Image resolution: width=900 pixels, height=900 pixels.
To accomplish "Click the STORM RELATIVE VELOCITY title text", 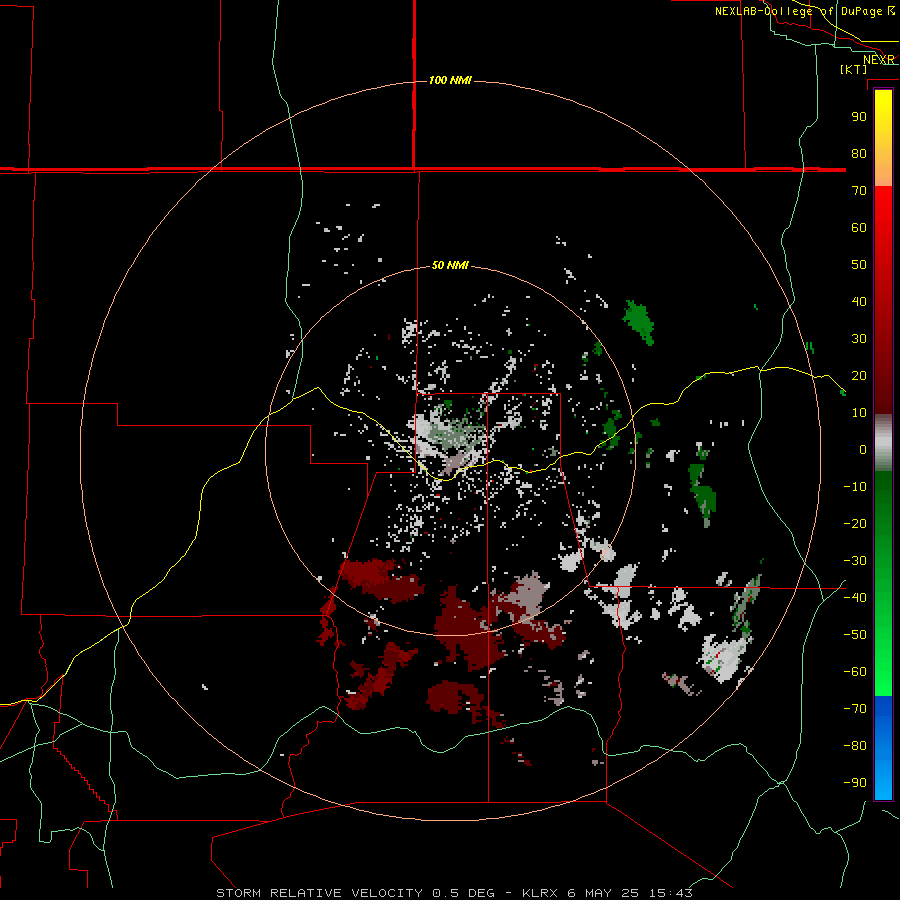I will click(320, 893).
